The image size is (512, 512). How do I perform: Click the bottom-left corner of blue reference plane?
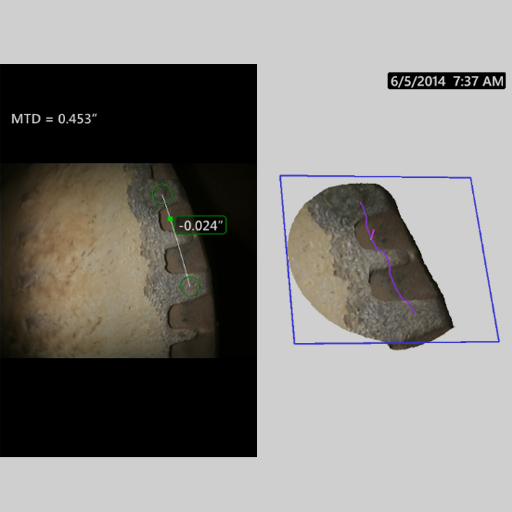[x=294, y=343]
